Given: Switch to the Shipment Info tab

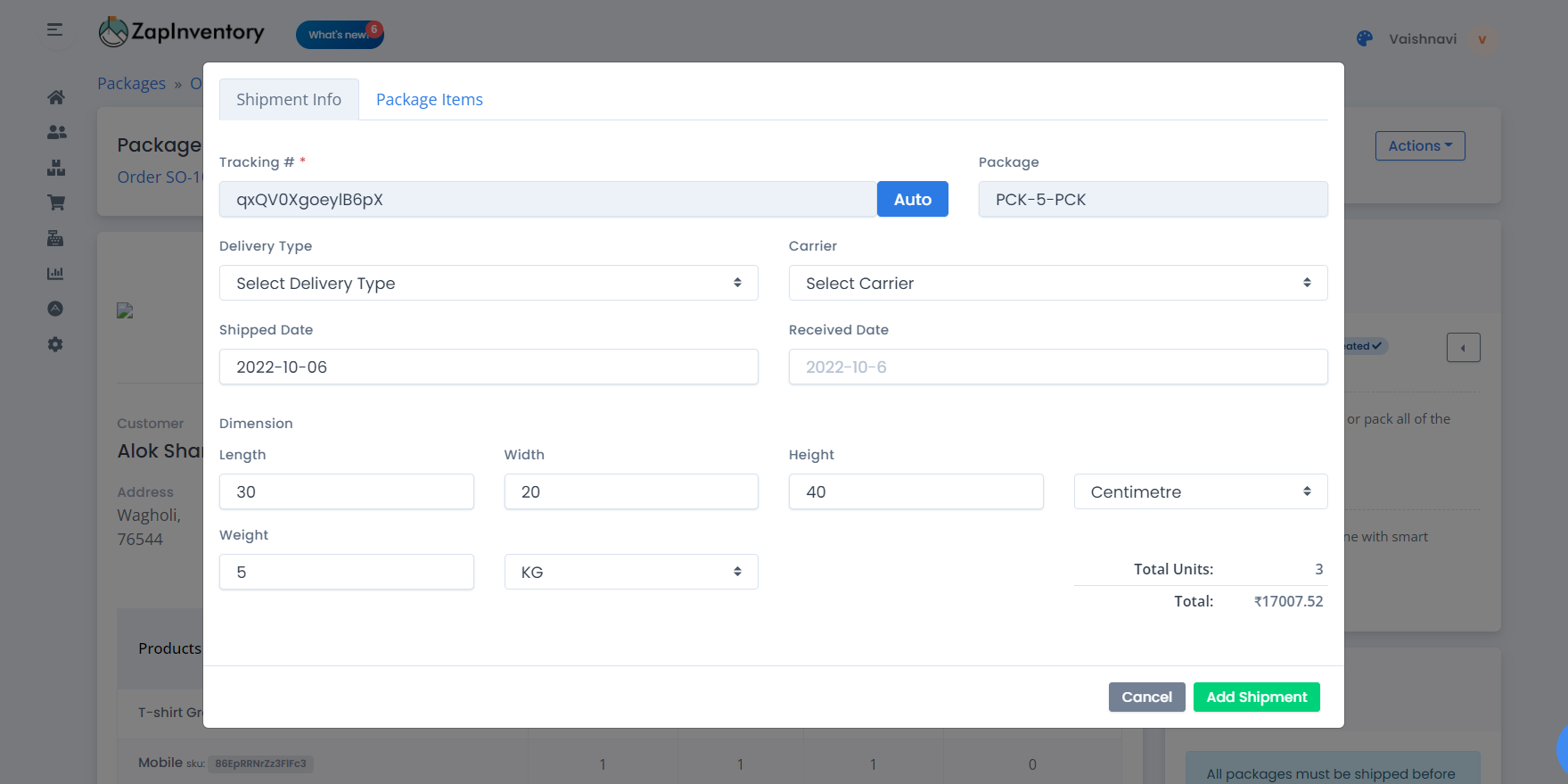Looking at the screenshot, I should 289,99.
